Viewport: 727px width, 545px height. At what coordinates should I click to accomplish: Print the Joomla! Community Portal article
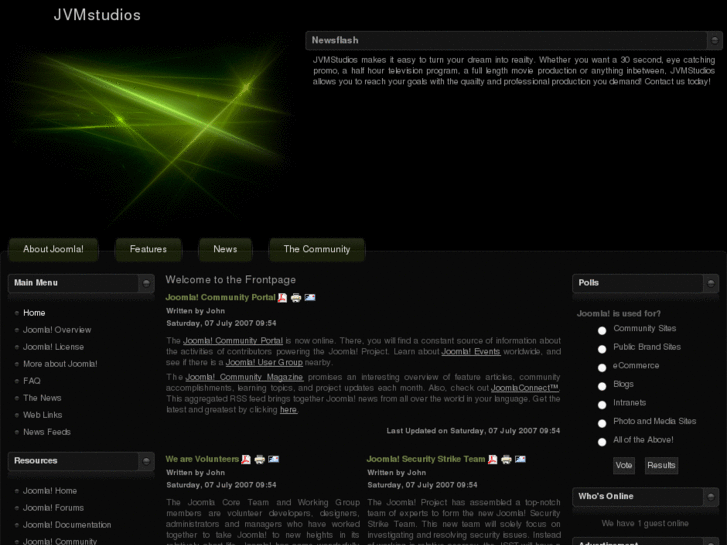296,298
